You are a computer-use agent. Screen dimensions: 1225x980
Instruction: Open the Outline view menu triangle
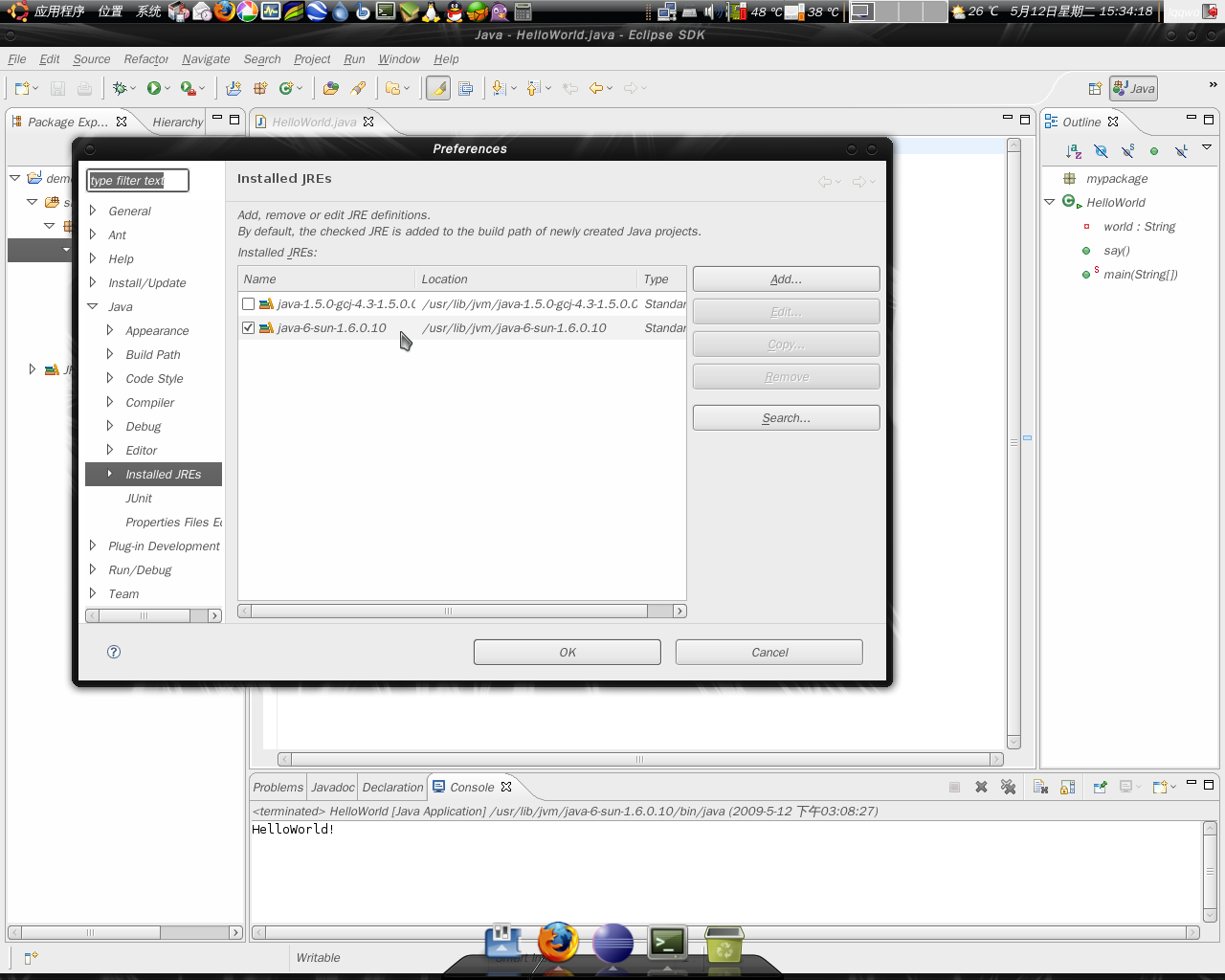tap(1207, 147)
